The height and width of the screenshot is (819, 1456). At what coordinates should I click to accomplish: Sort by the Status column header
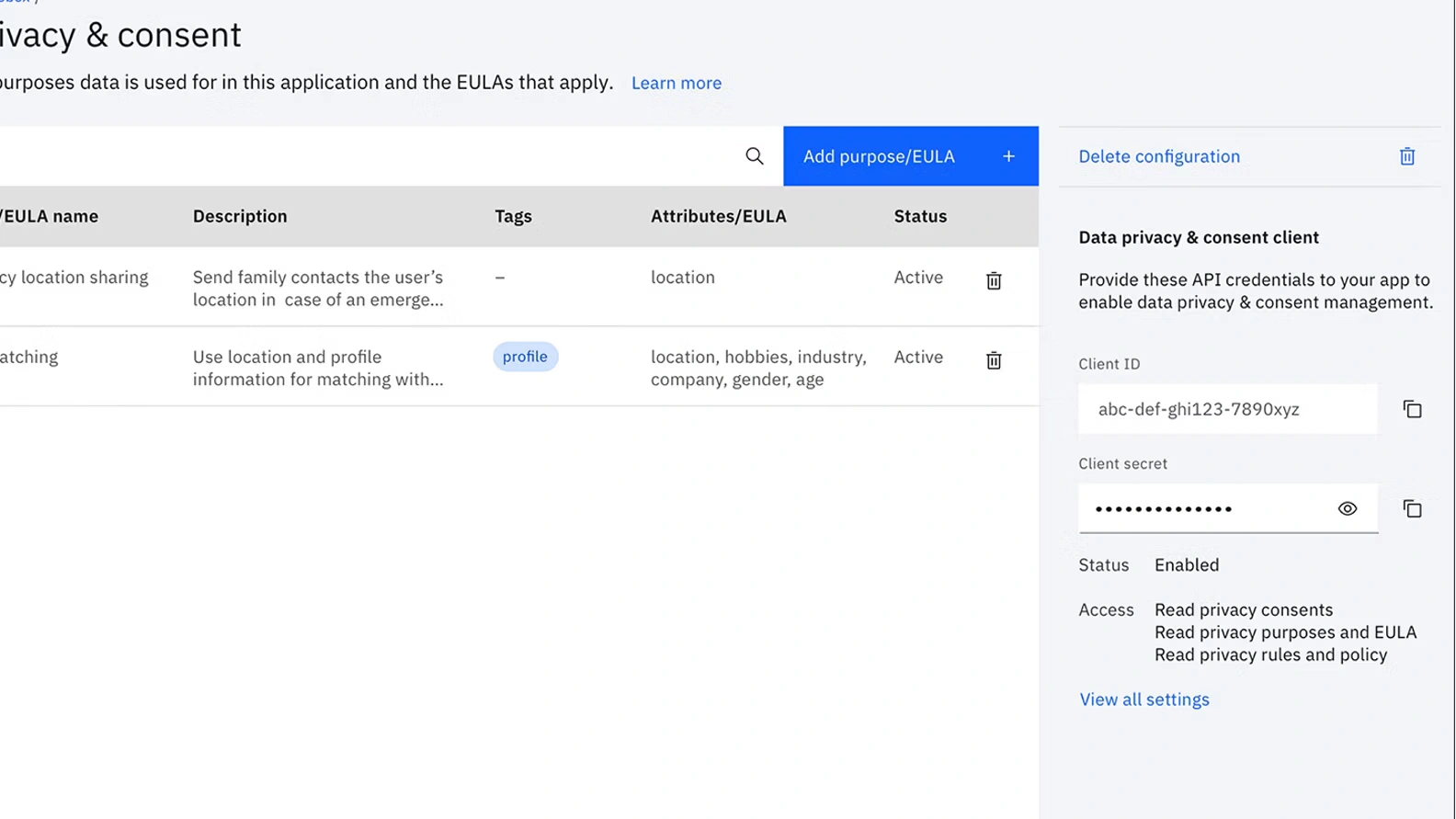919,217
